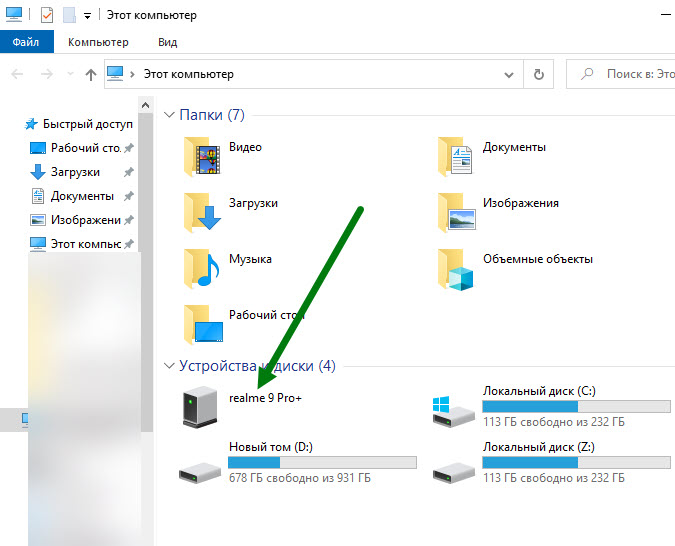Select Быстрый доступ in the sidebar
Image resolution: width=675 pixels, height=546 pixels.
point(87,124)
